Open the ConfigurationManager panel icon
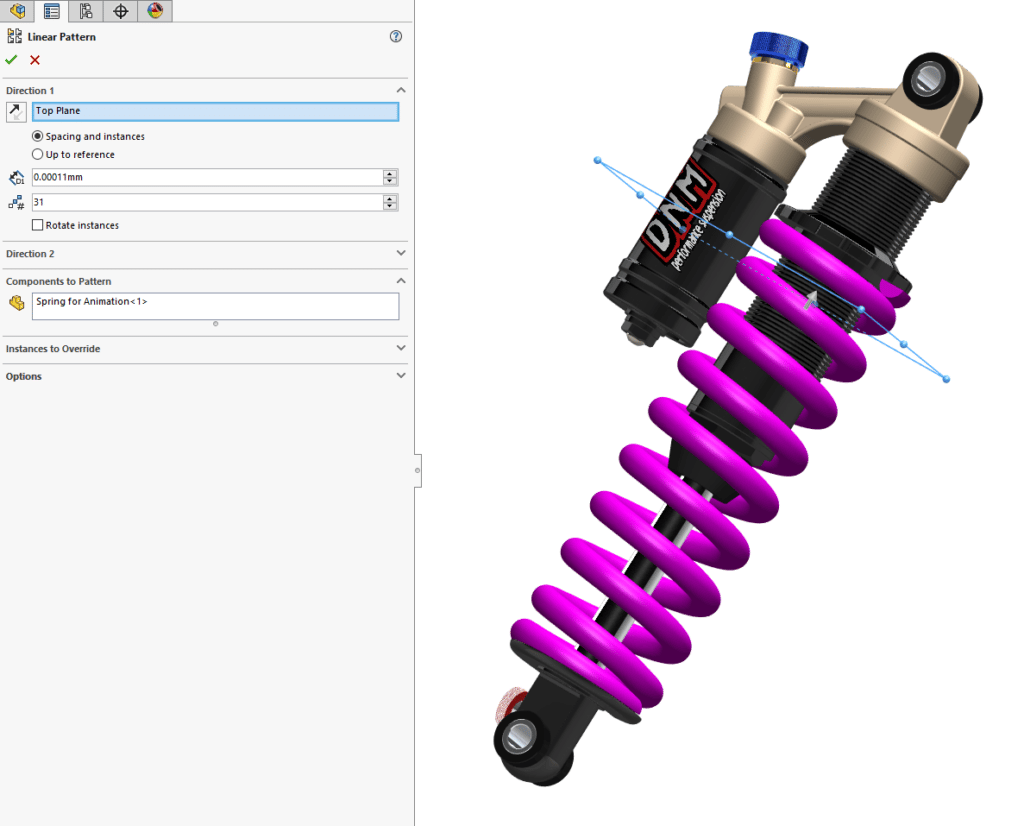The image size is (1024, 826). pos(85,11)
